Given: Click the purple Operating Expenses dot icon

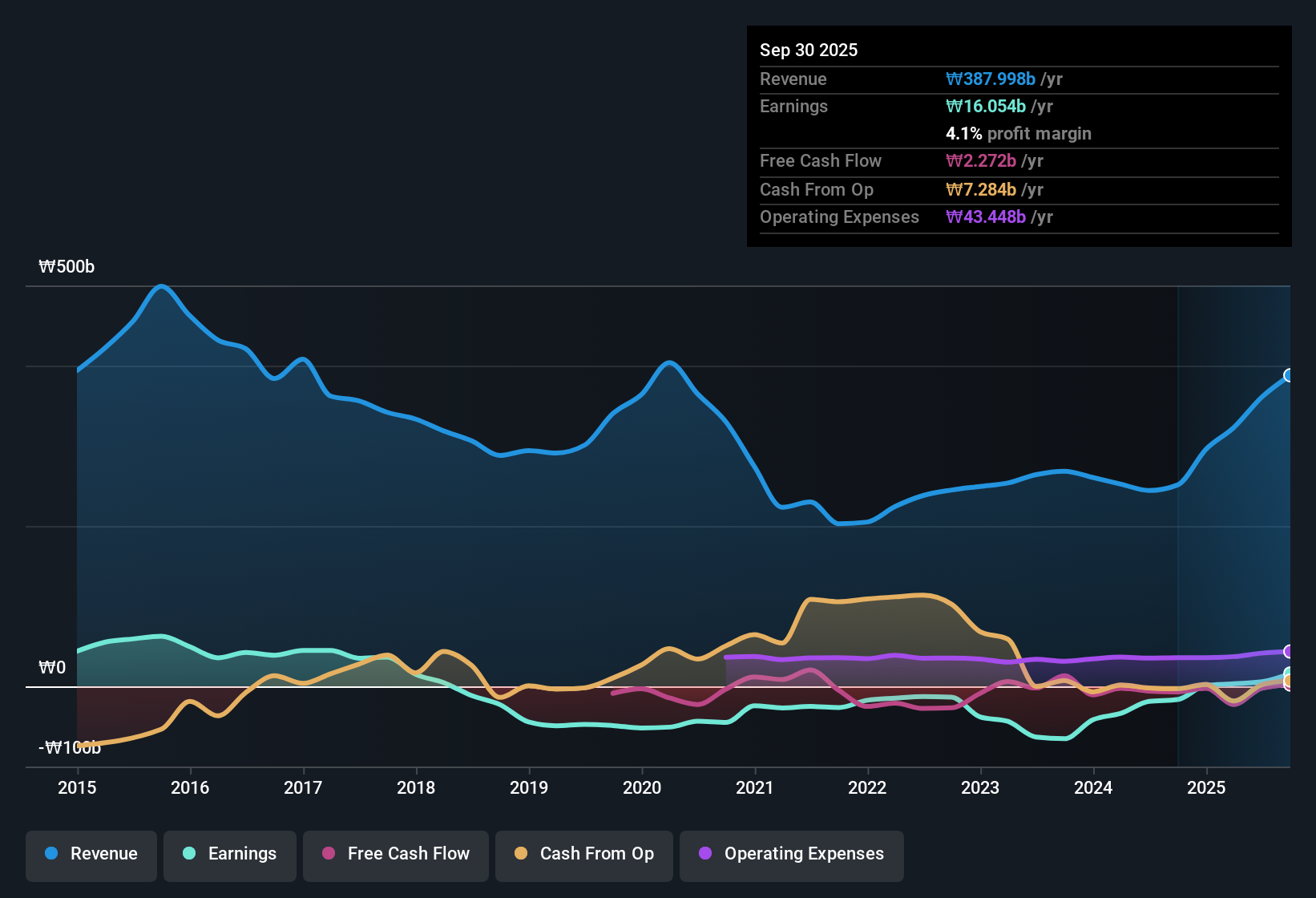Looking at the screenshot, I should (x=704, y=854).
